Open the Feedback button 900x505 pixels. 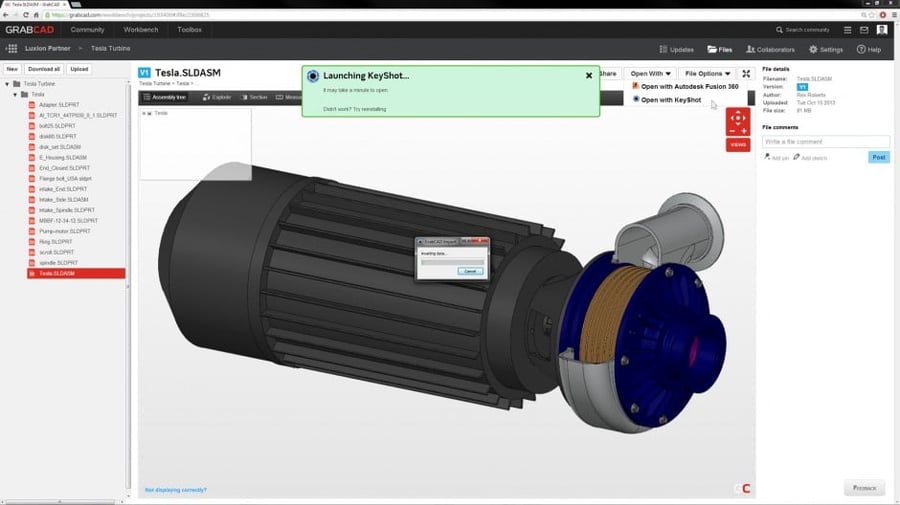tap(864, 488)
